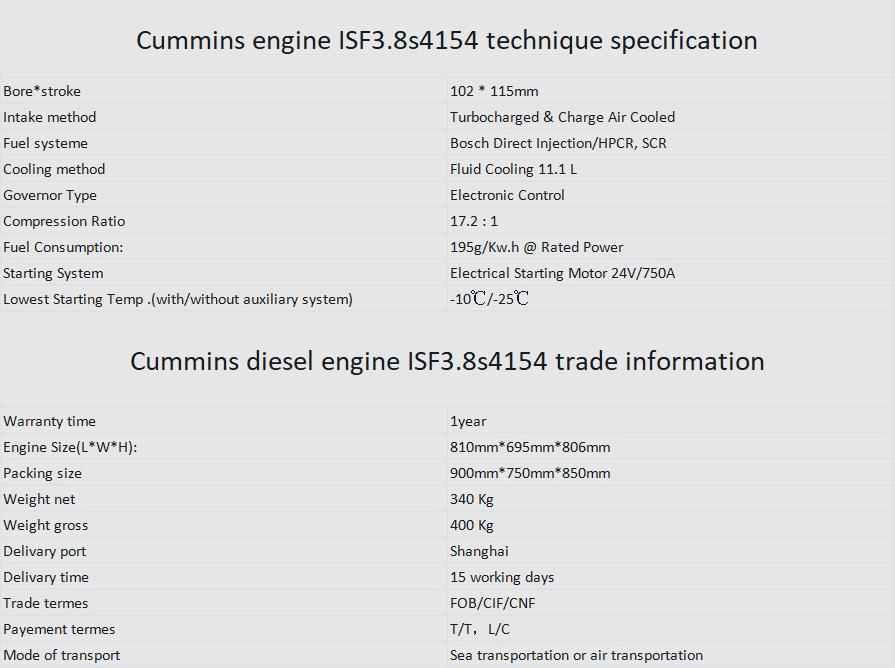895x668 pixels.
Task: Click the 'FOB/CIF/CNF' value
Action: [493, 603]
